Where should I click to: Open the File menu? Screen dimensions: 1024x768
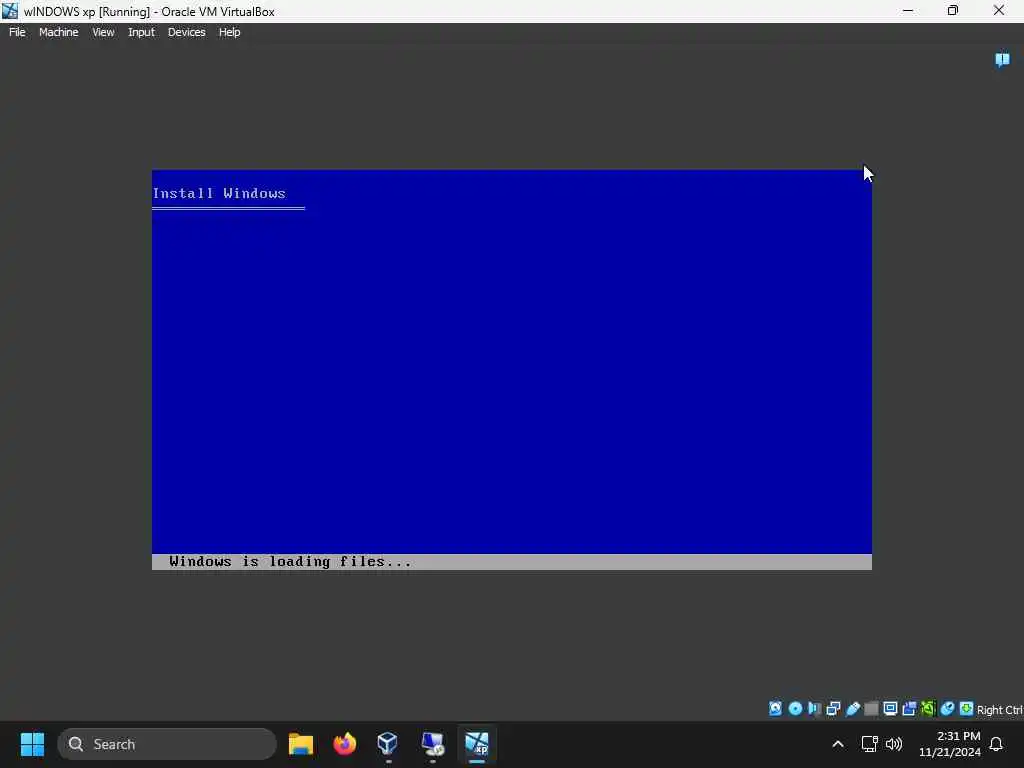(17, 32)
